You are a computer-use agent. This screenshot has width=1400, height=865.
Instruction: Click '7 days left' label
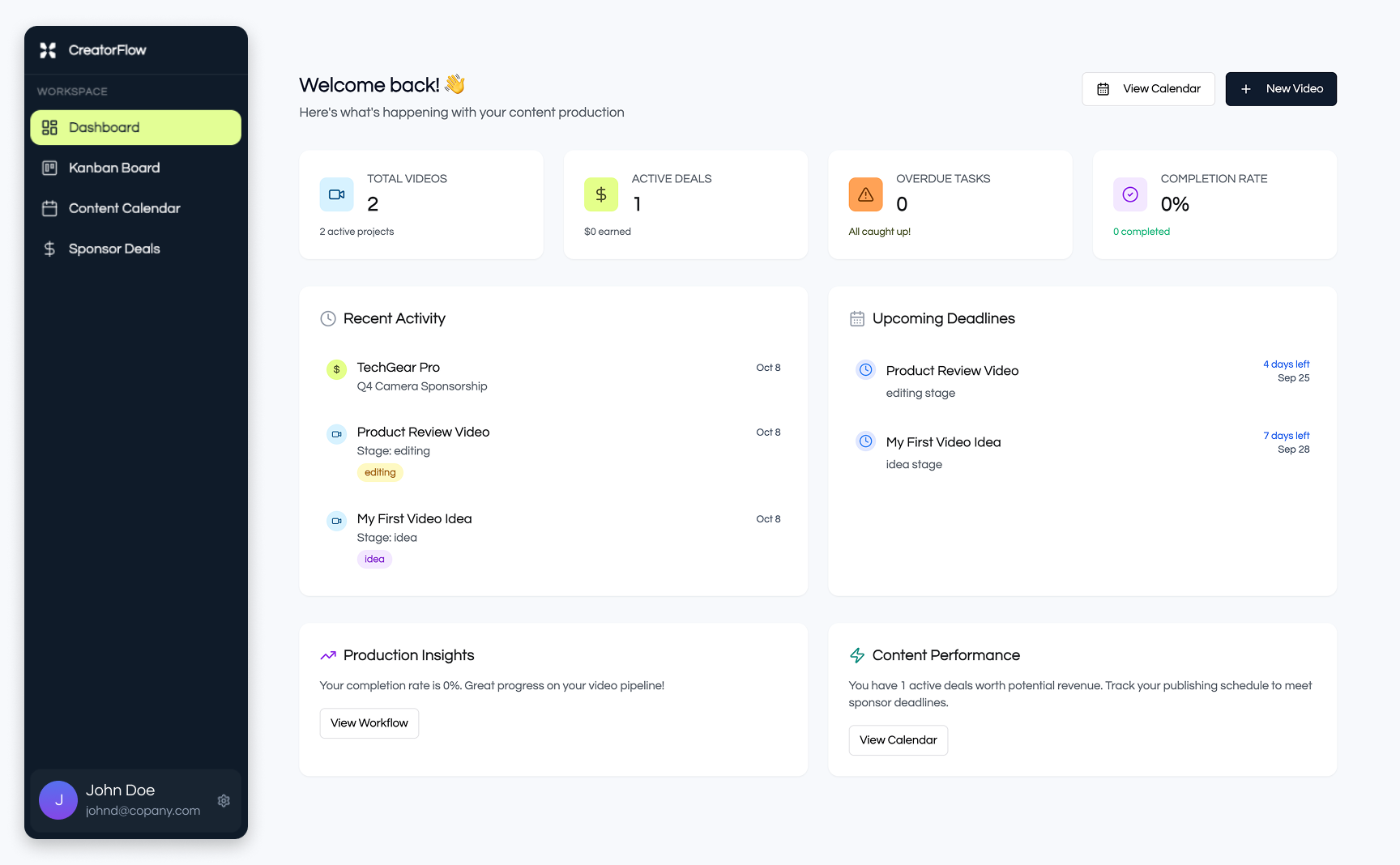1286,436
